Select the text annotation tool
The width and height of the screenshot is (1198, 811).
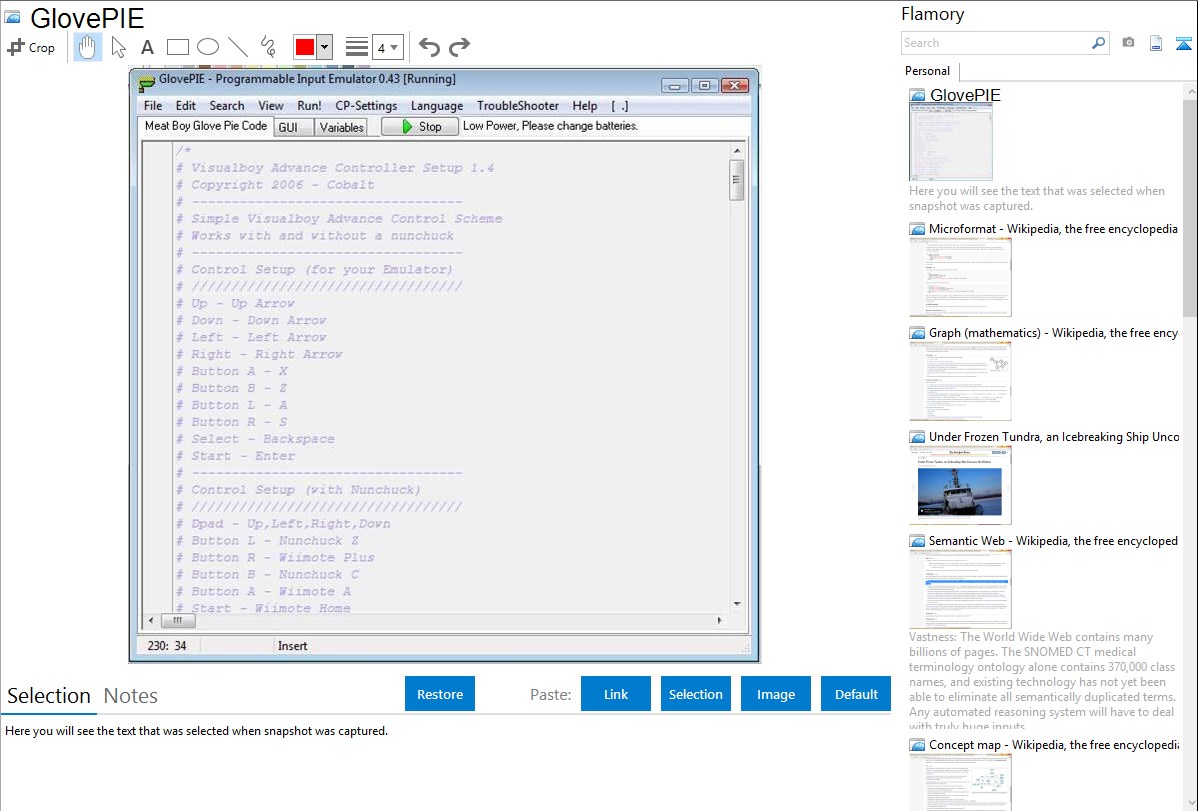[x=147, y=47]
